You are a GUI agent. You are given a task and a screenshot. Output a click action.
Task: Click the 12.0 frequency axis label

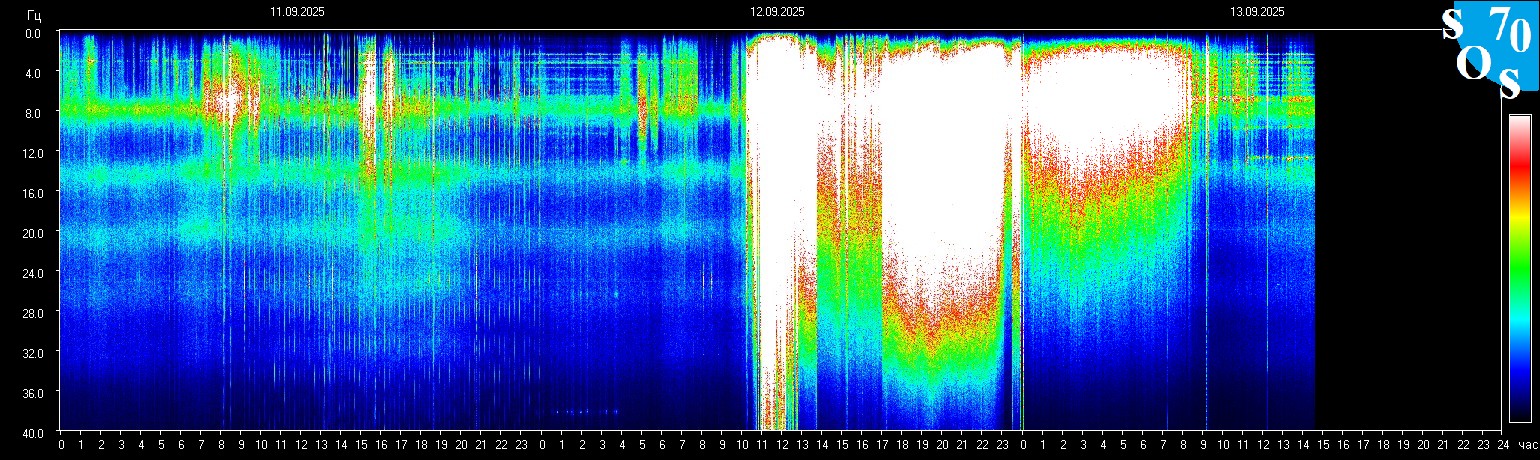coord(31,152)
